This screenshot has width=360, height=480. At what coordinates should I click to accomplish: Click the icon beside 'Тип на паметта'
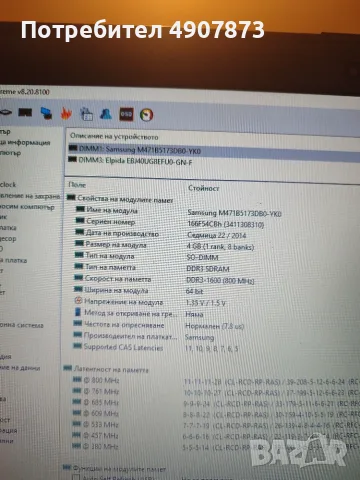tap(78, 266)
